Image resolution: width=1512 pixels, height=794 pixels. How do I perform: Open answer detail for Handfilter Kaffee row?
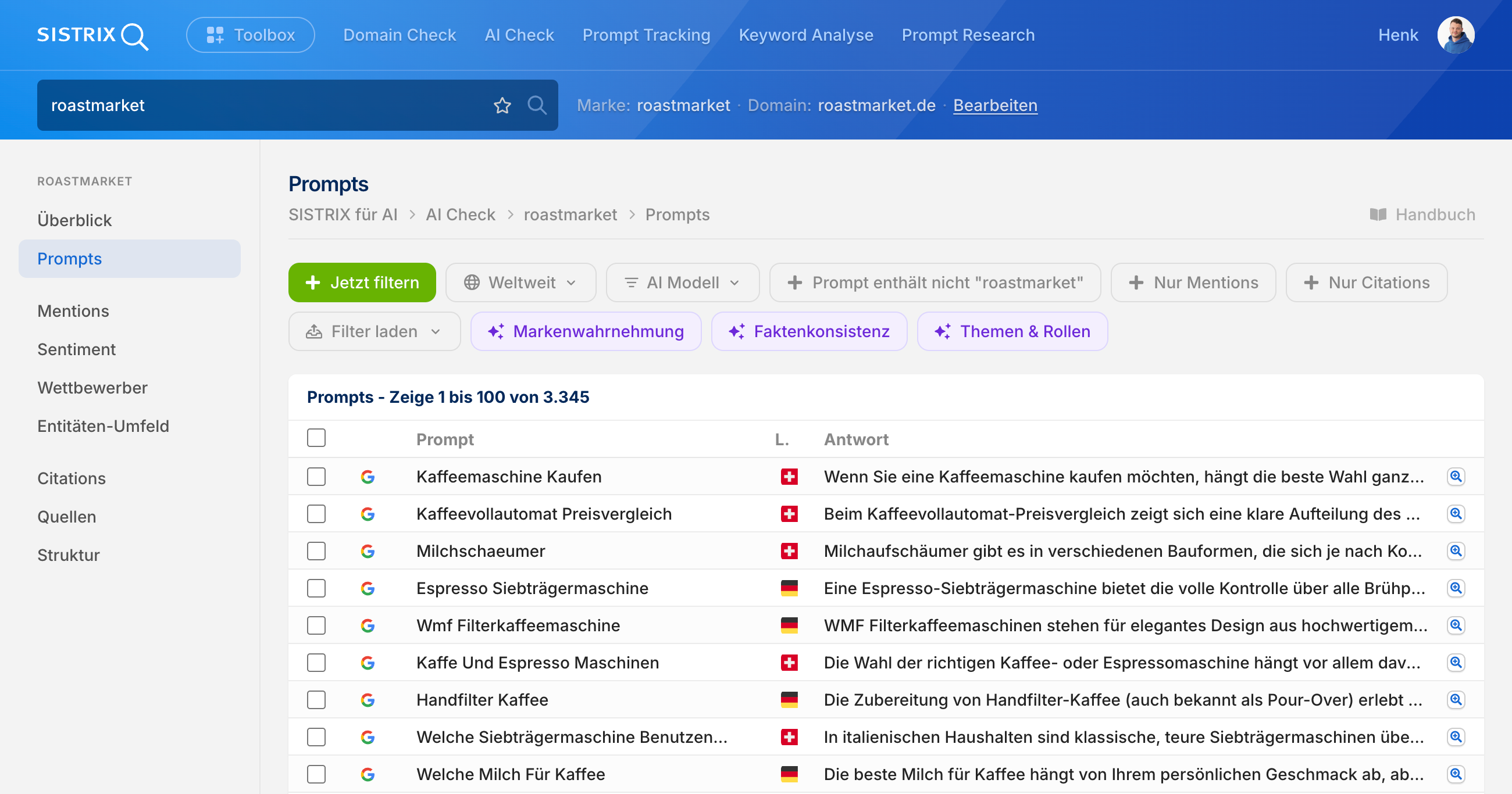click(x=1456, y=699)
